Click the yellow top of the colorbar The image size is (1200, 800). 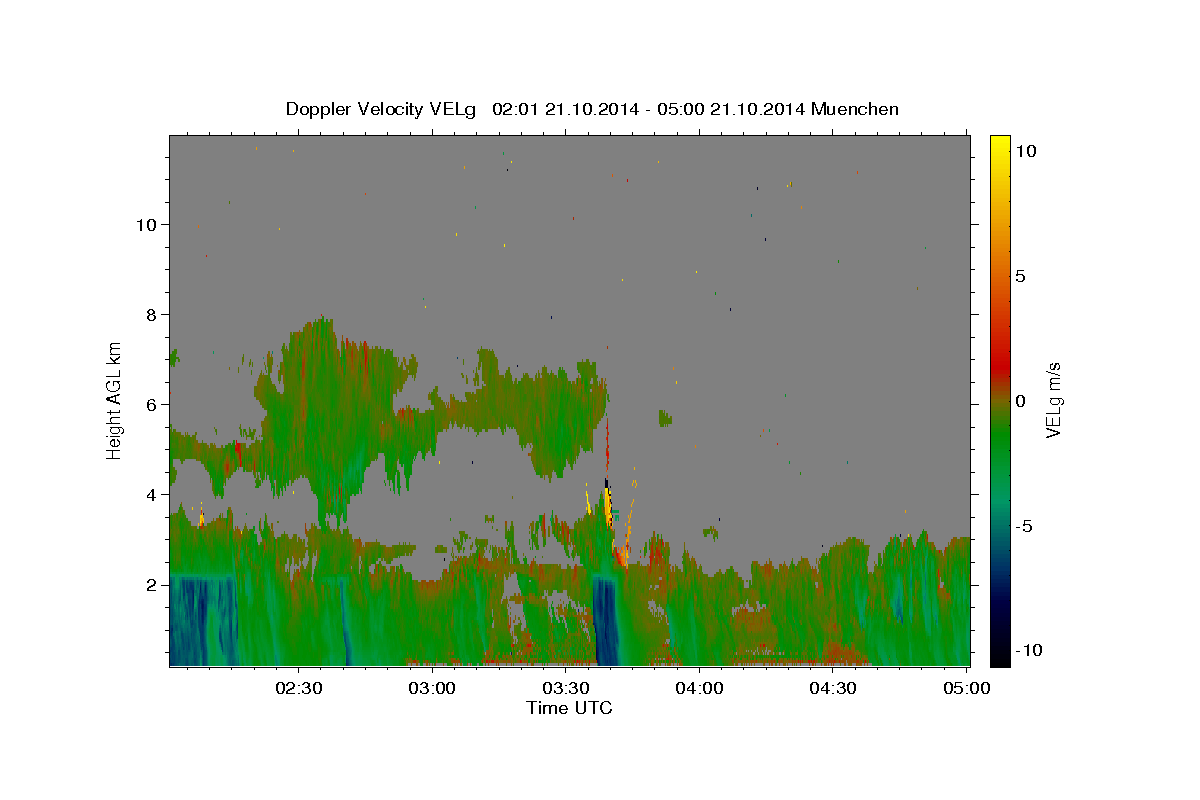coord(1000,145)
